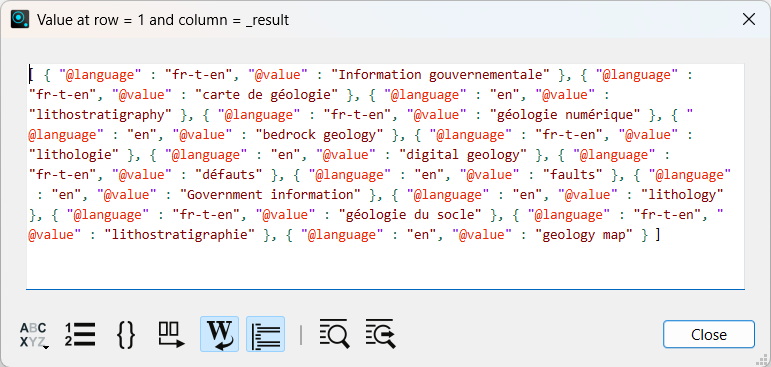Click the word "défauts"
This screenshot has height=367, width=771.
click(229, 175)
